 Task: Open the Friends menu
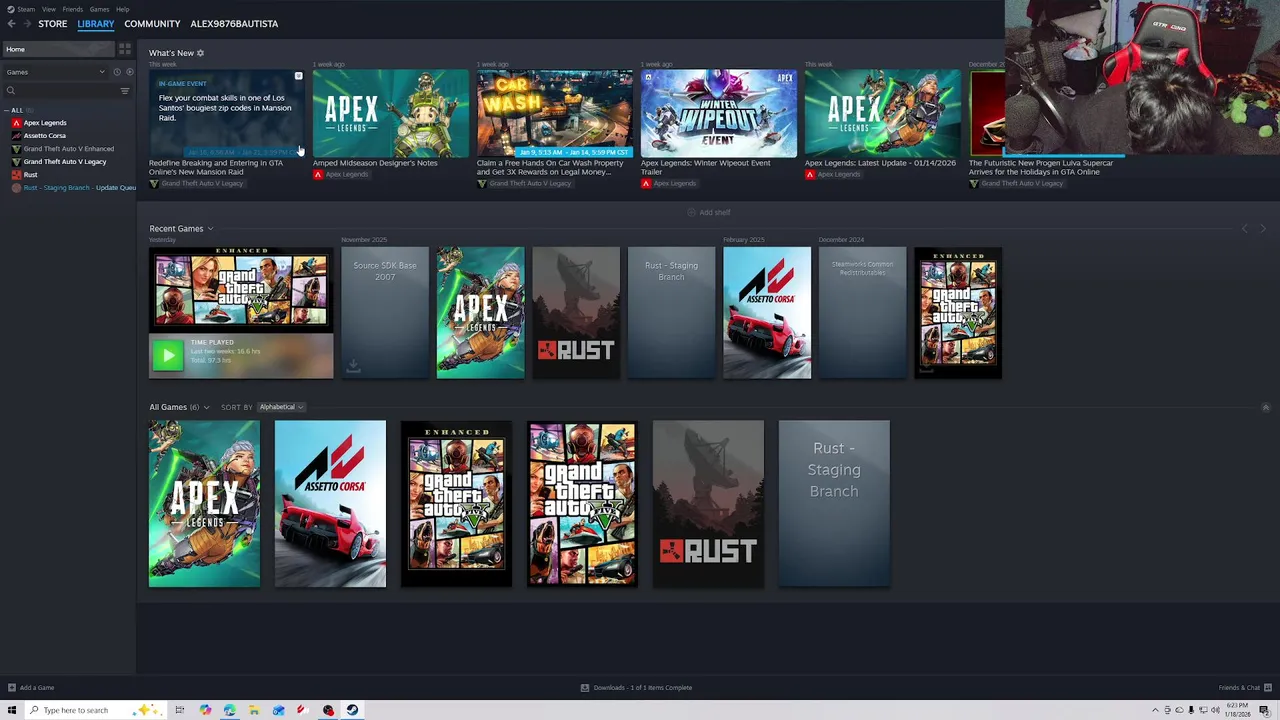(72, 9)
